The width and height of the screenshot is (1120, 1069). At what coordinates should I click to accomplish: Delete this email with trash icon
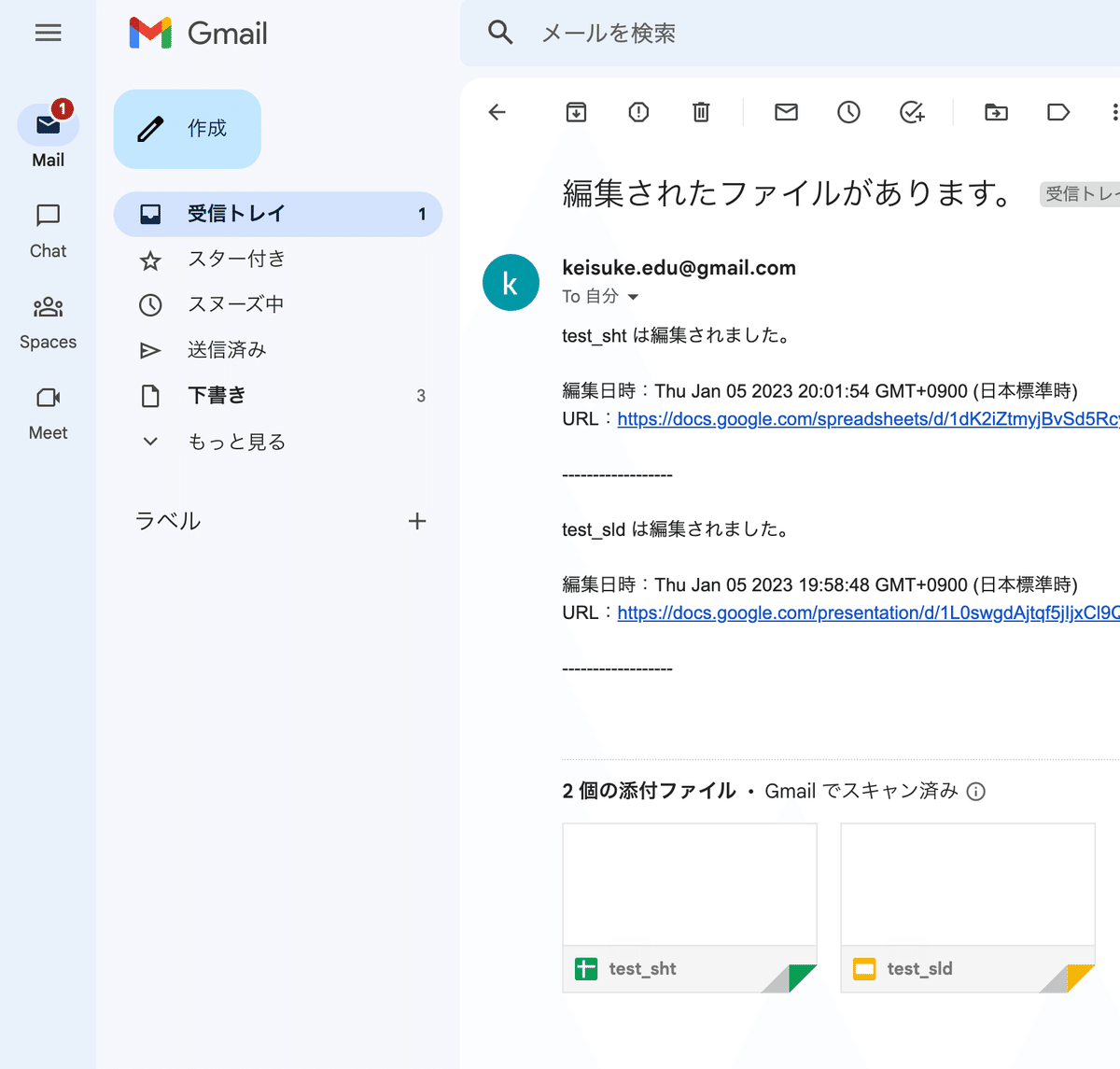[x=701, y=112]
